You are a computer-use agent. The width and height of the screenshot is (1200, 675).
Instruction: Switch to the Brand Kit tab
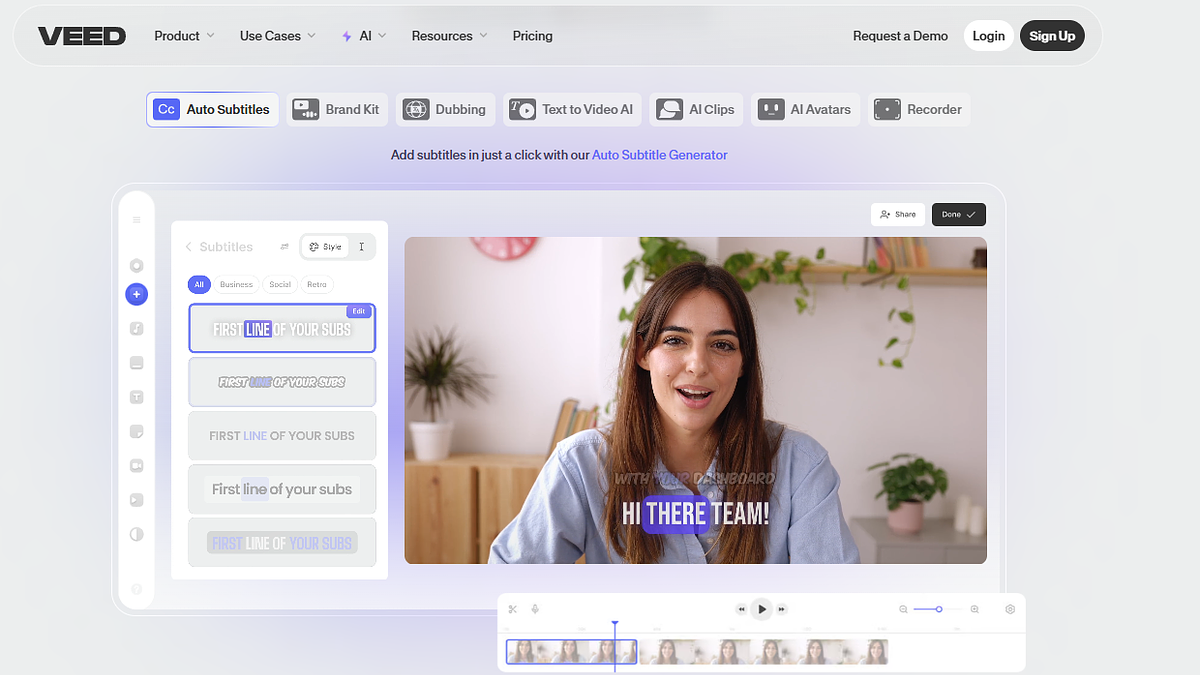point(337,109)
